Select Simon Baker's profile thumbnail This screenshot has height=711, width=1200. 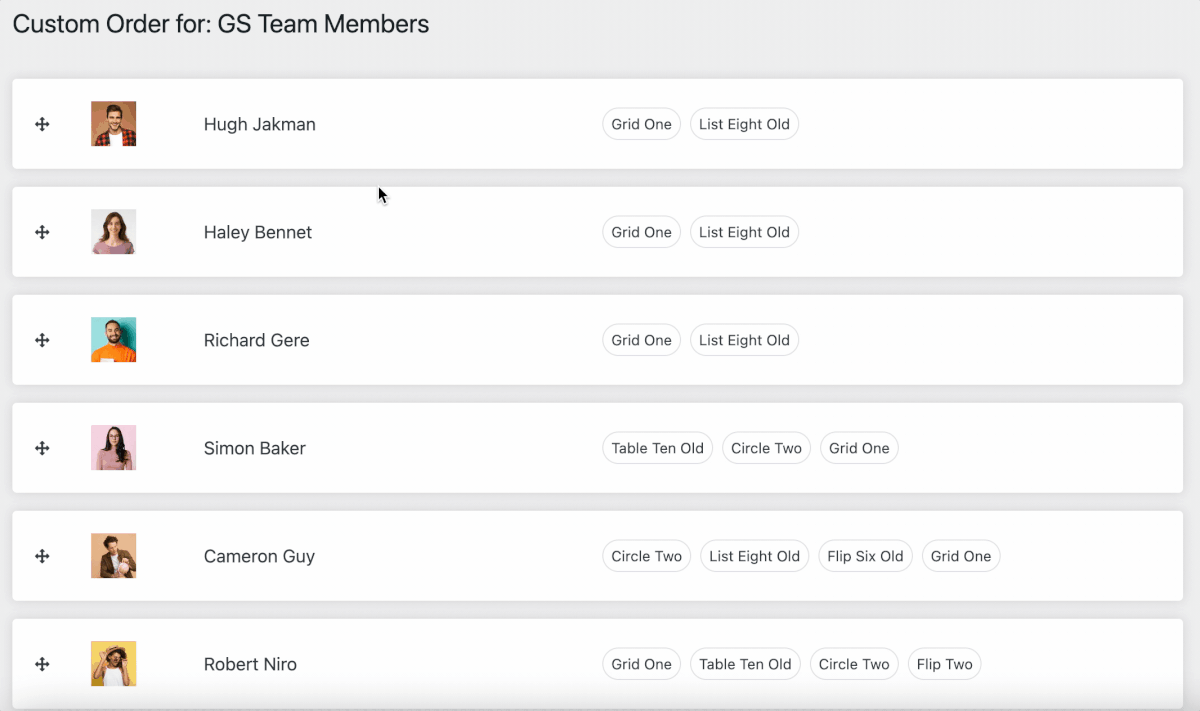(x=113, y=448)
